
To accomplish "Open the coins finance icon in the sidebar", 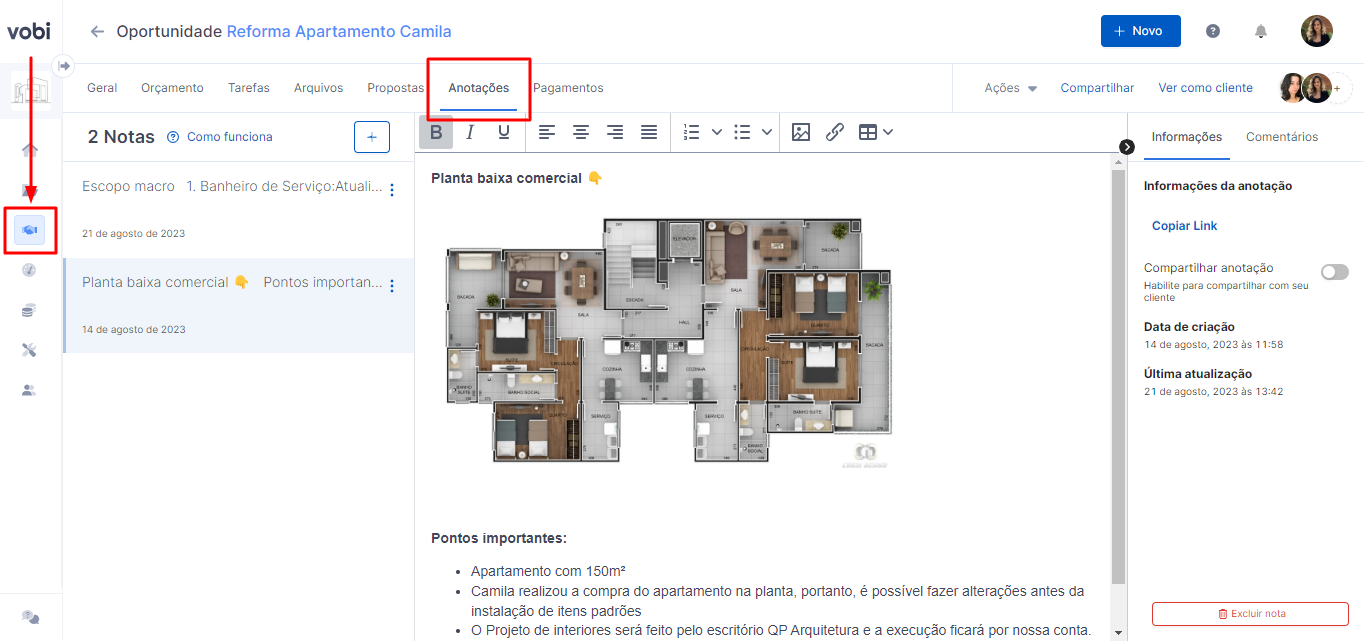I will click(x=29, y=310).
